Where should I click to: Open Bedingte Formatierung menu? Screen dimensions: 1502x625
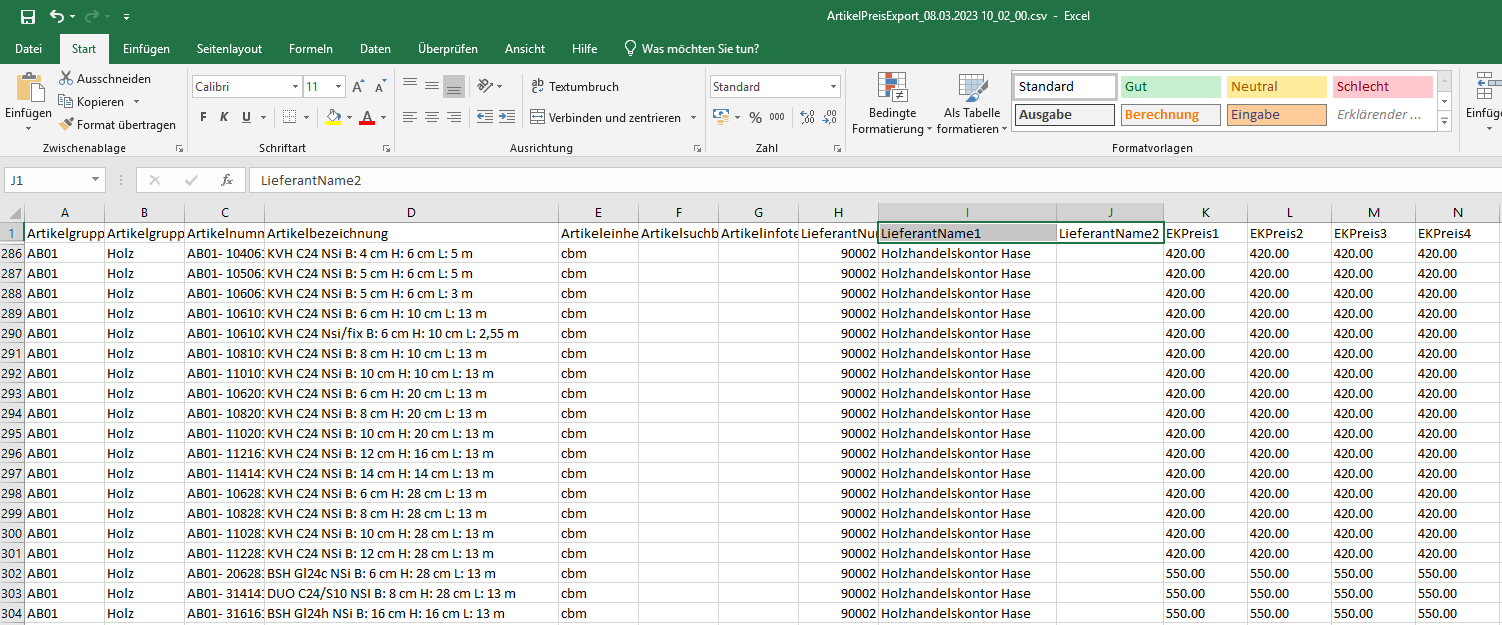click(x=892, y=104)
